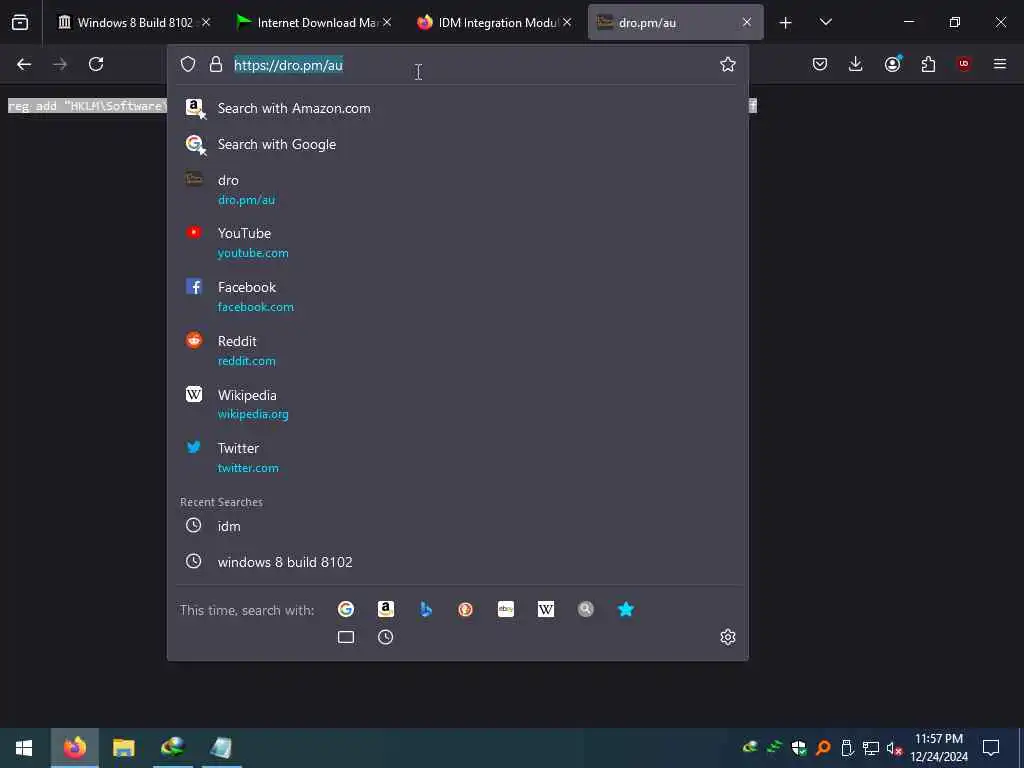1024x768 pixels.
Task: Open search settings gear
Action: [728, 637]
